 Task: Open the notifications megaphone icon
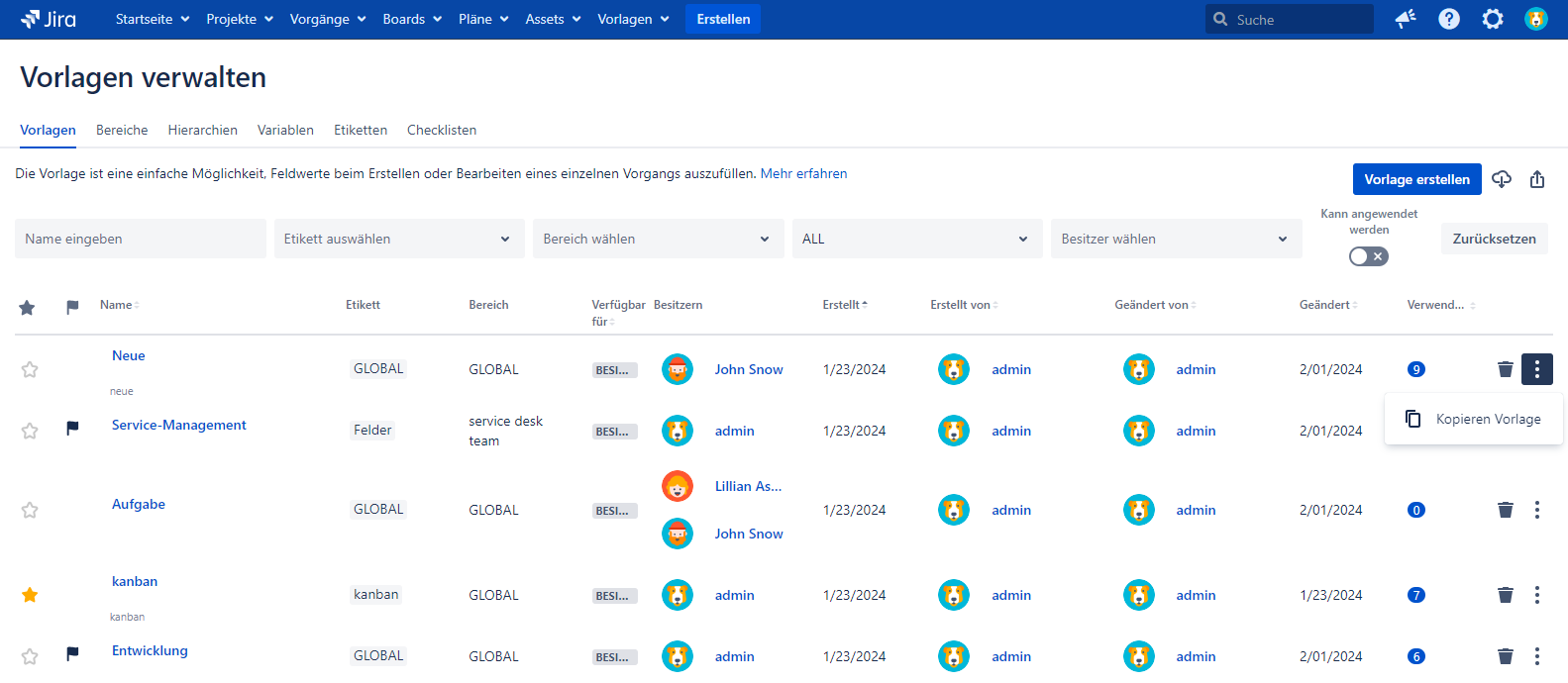(x=1406, y=19)
